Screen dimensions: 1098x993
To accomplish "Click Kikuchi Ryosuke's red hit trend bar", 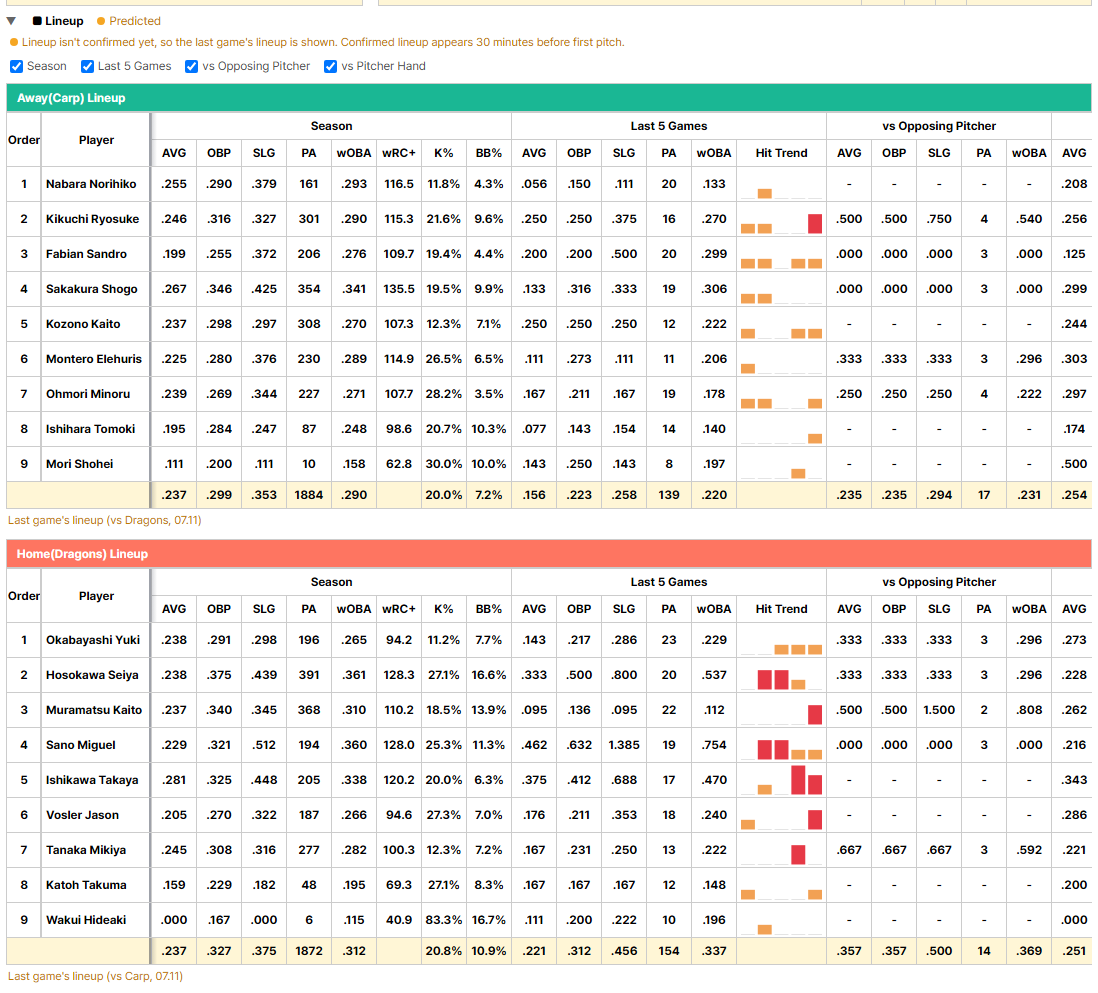I will (814, 223).
